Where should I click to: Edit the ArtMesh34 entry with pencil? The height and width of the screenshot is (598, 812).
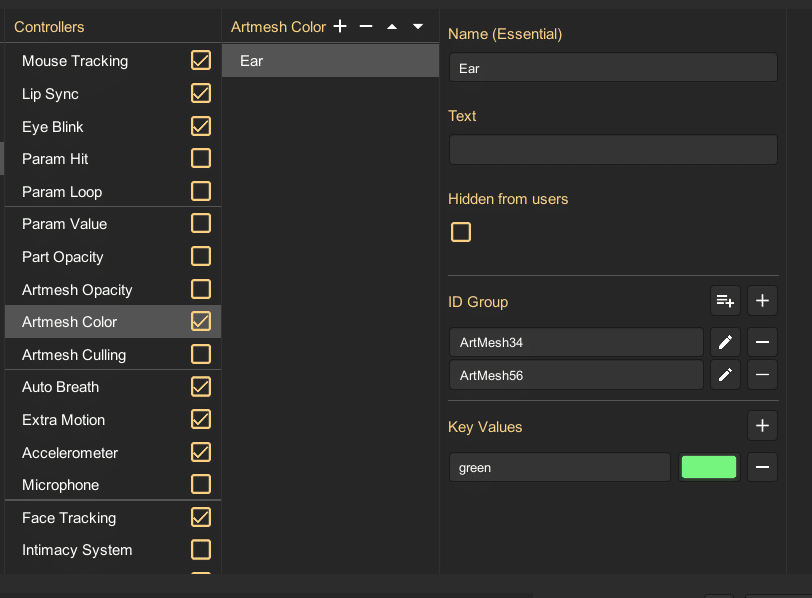click(x=725, y=342)
